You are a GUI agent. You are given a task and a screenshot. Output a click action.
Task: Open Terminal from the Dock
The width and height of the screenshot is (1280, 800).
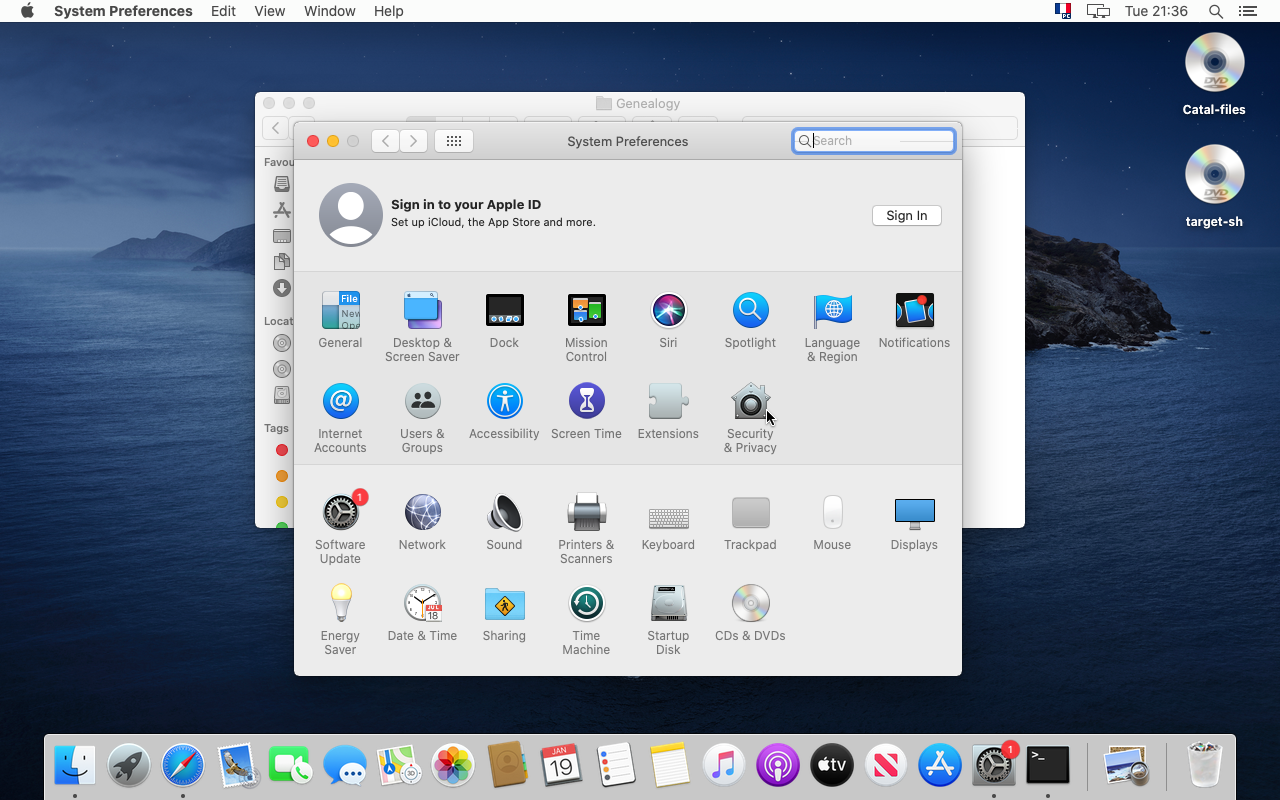point(1047,766)
